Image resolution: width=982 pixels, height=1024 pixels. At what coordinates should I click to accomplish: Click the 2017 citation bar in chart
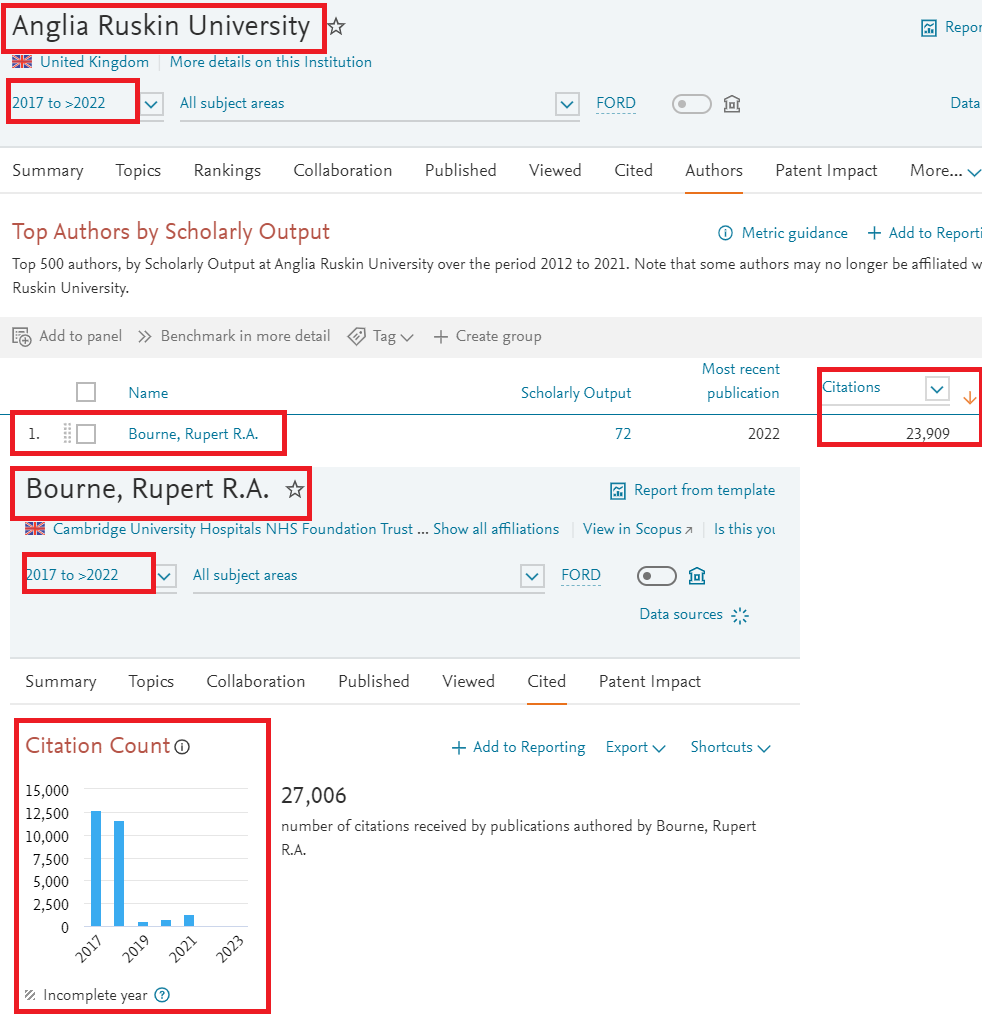[x=96, y=869]
